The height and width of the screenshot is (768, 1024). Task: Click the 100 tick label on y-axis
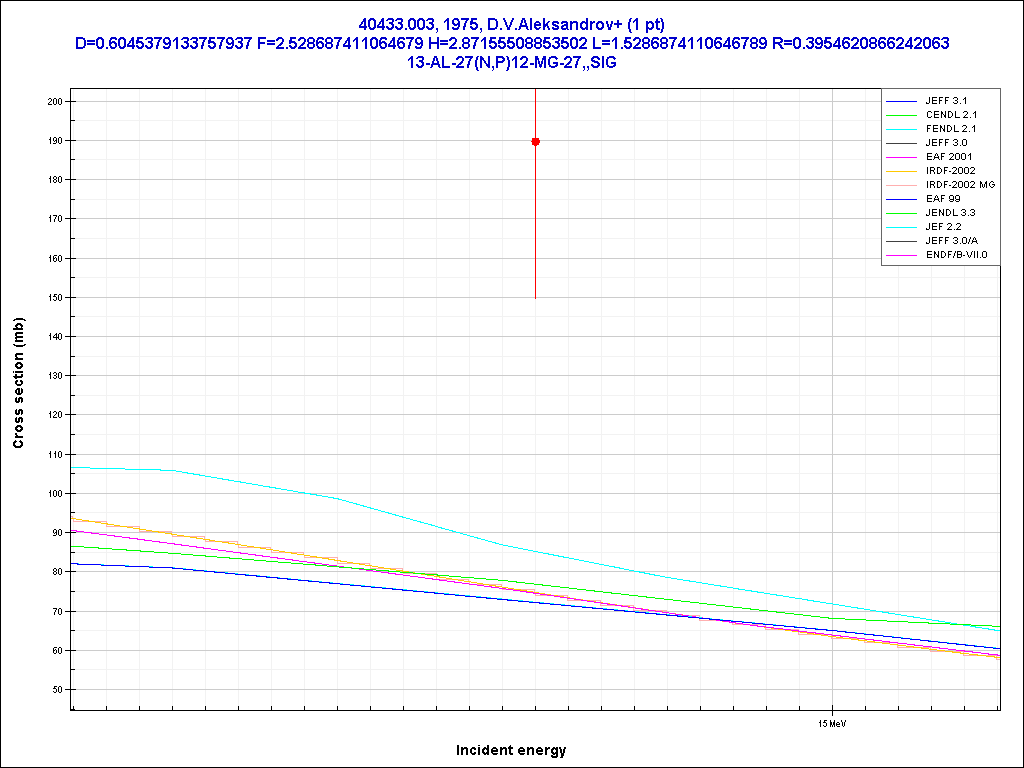coord(54,494)
